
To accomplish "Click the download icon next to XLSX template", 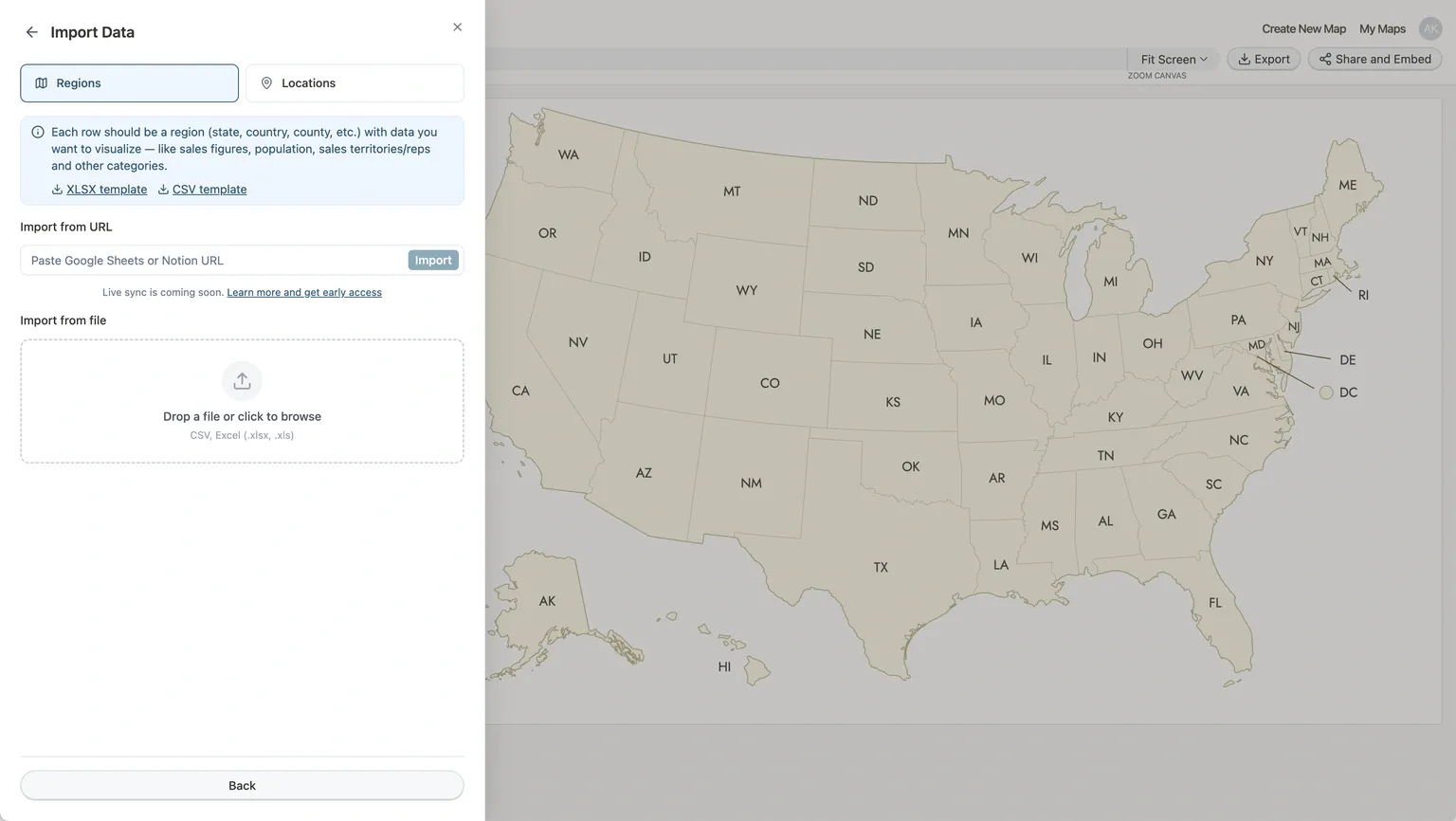I will [x=57, y=190].
